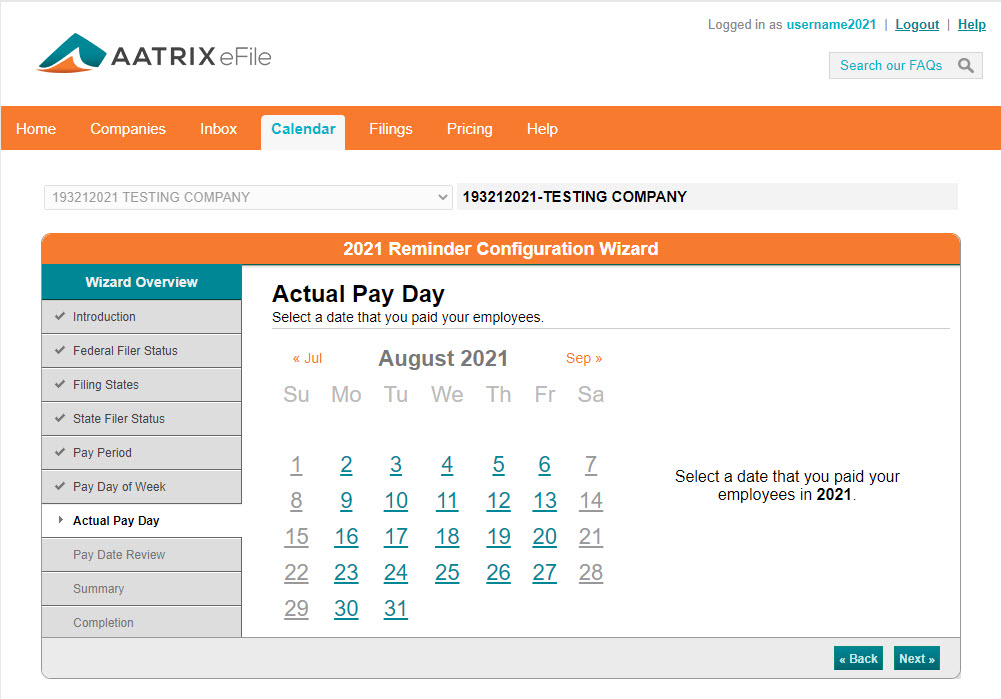Click the Logout link
This screenshot has width=1001, height=699.
point(916,24)
